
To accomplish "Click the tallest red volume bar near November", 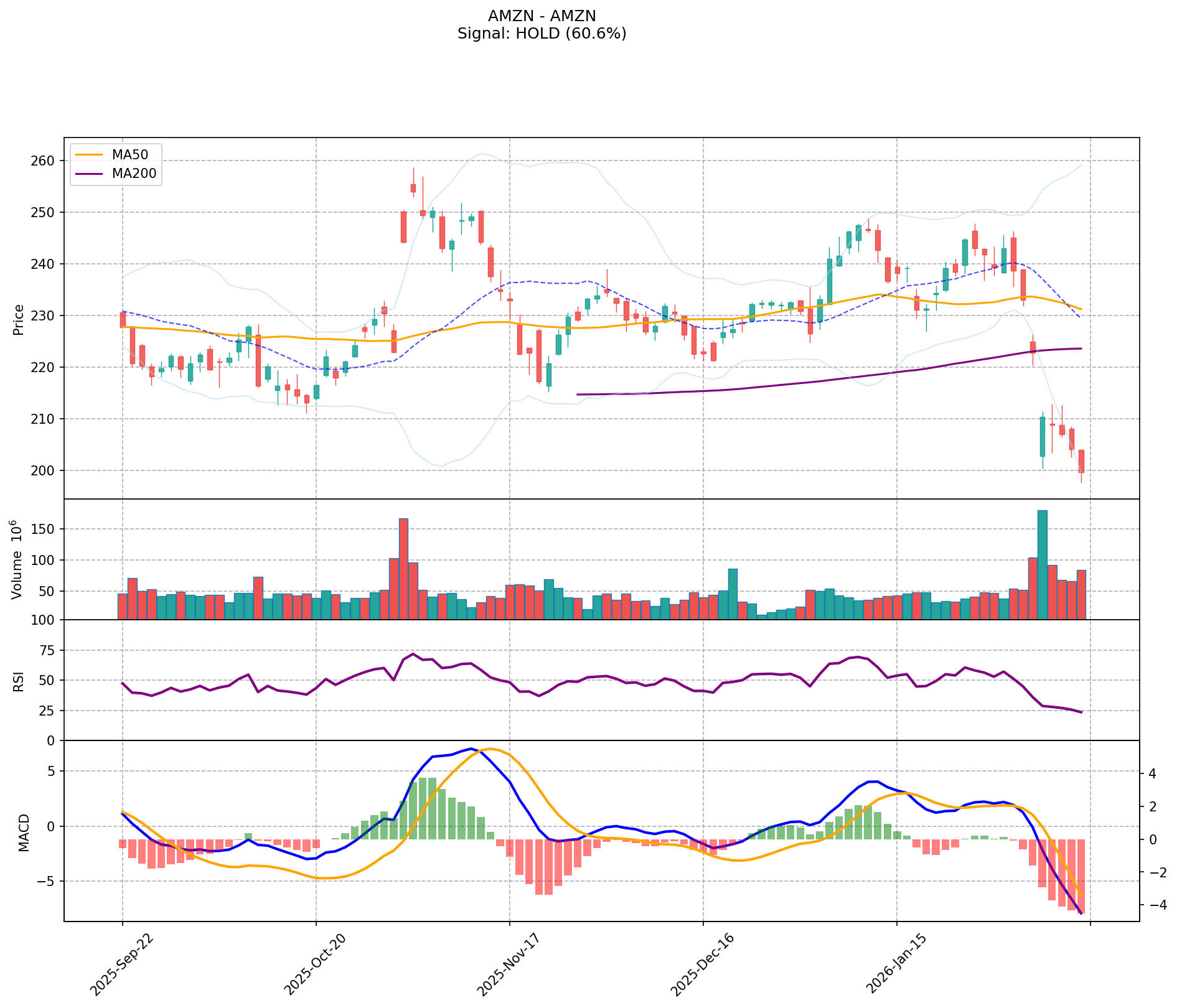I will tap(403, 568).
